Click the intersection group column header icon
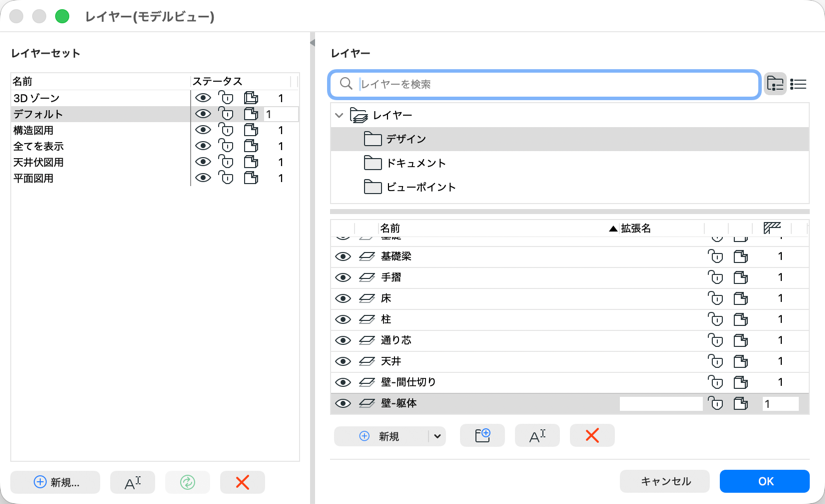Viewport: 825px width, 504px height. click(x=772, y=228)
